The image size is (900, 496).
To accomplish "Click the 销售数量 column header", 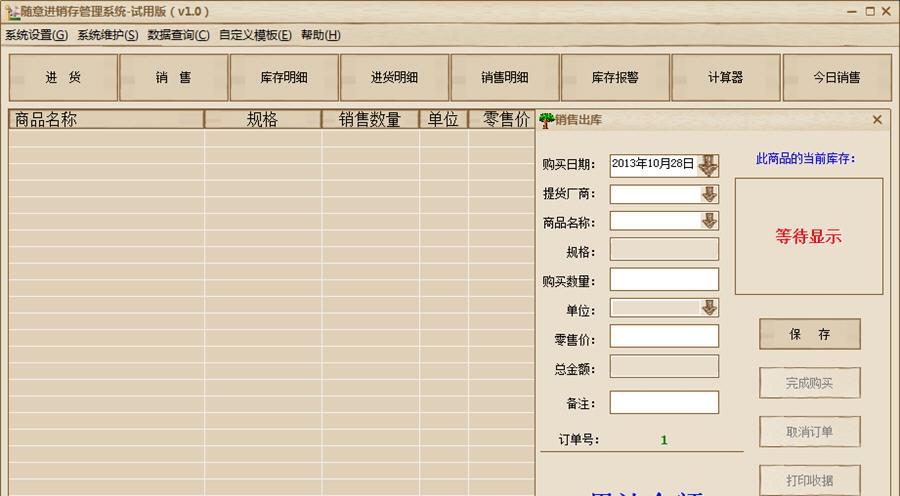I will coord(370,119).
